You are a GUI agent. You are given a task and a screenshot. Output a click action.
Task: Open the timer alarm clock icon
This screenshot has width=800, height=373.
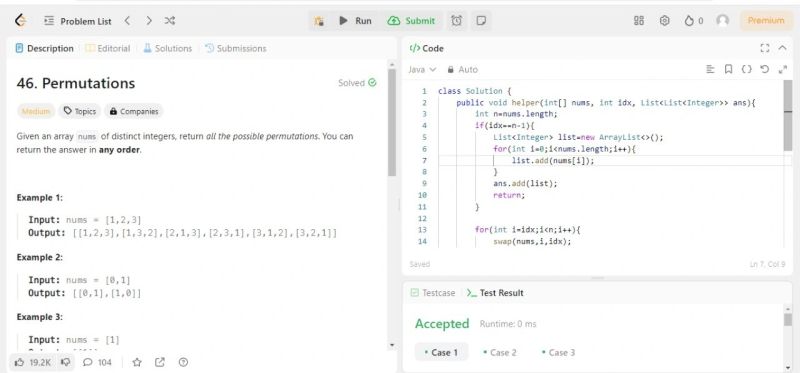(x=457, y=21)
